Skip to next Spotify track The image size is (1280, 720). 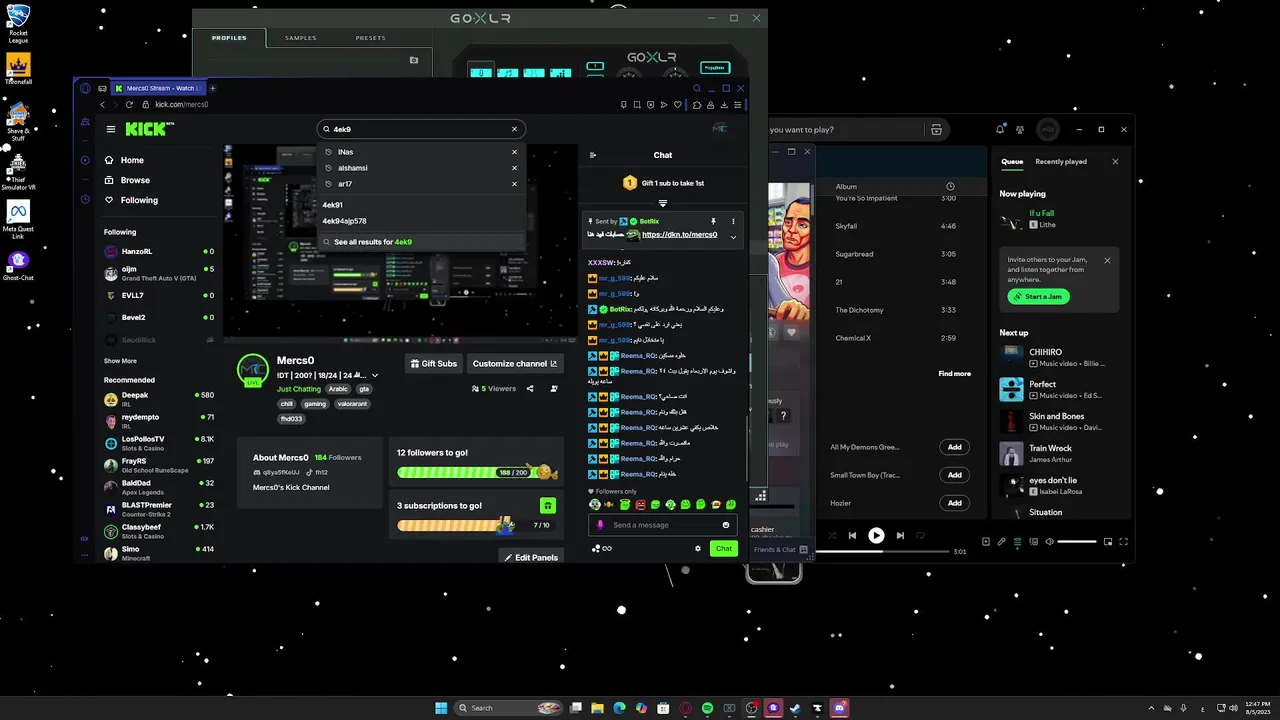[x=900, y=535]
